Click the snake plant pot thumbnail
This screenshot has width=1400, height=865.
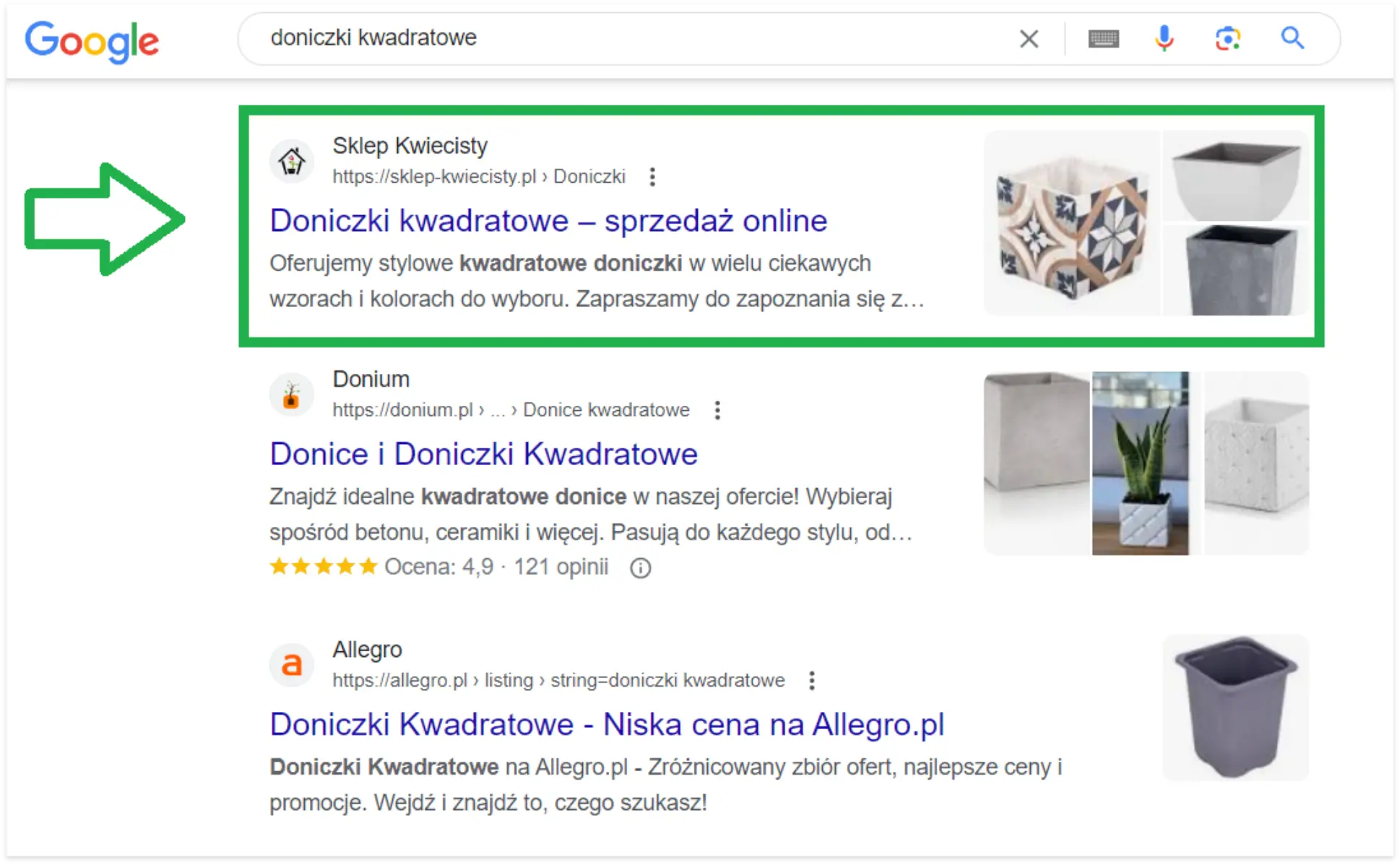click(1140, 464)
